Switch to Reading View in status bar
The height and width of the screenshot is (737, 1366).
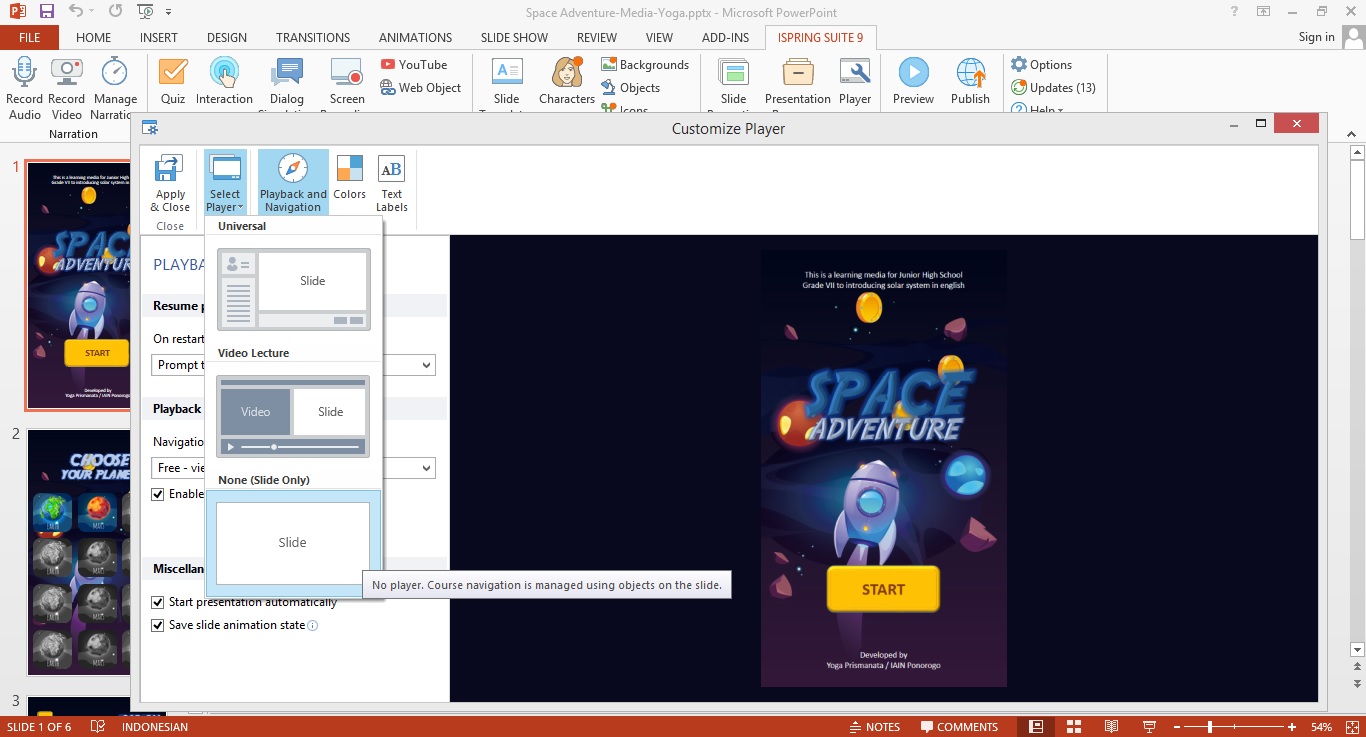(x=1111, y=727)
